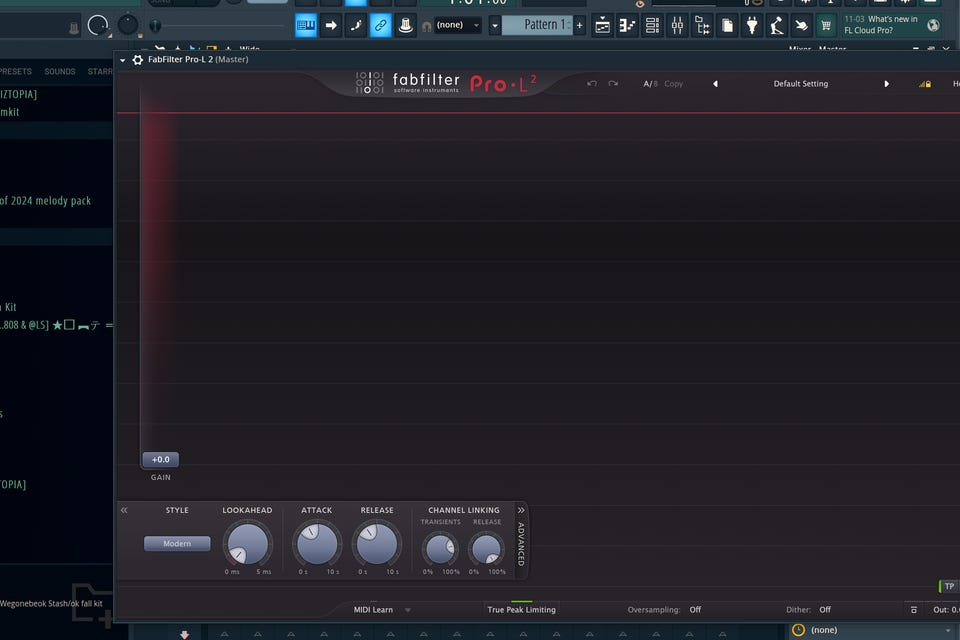Open FabFilter Pro-L 2 window menu arrow
Viewport: 960px width, 640px height.
tap(122, 60)
